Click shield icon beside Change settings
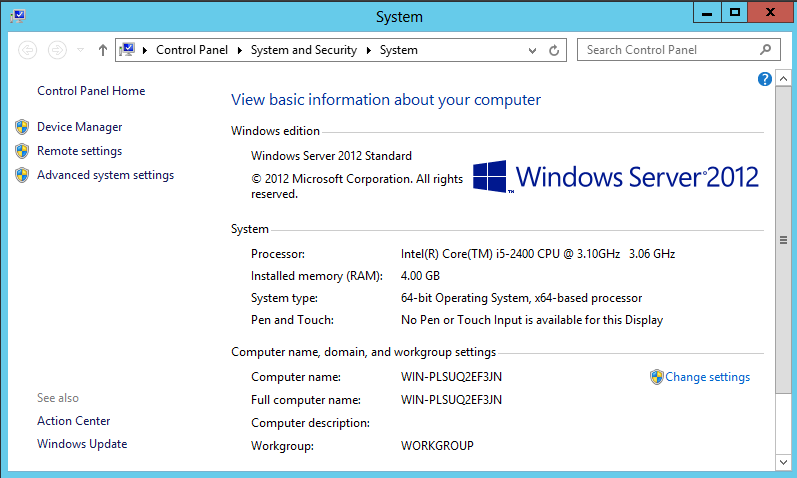 coord(657,377)
